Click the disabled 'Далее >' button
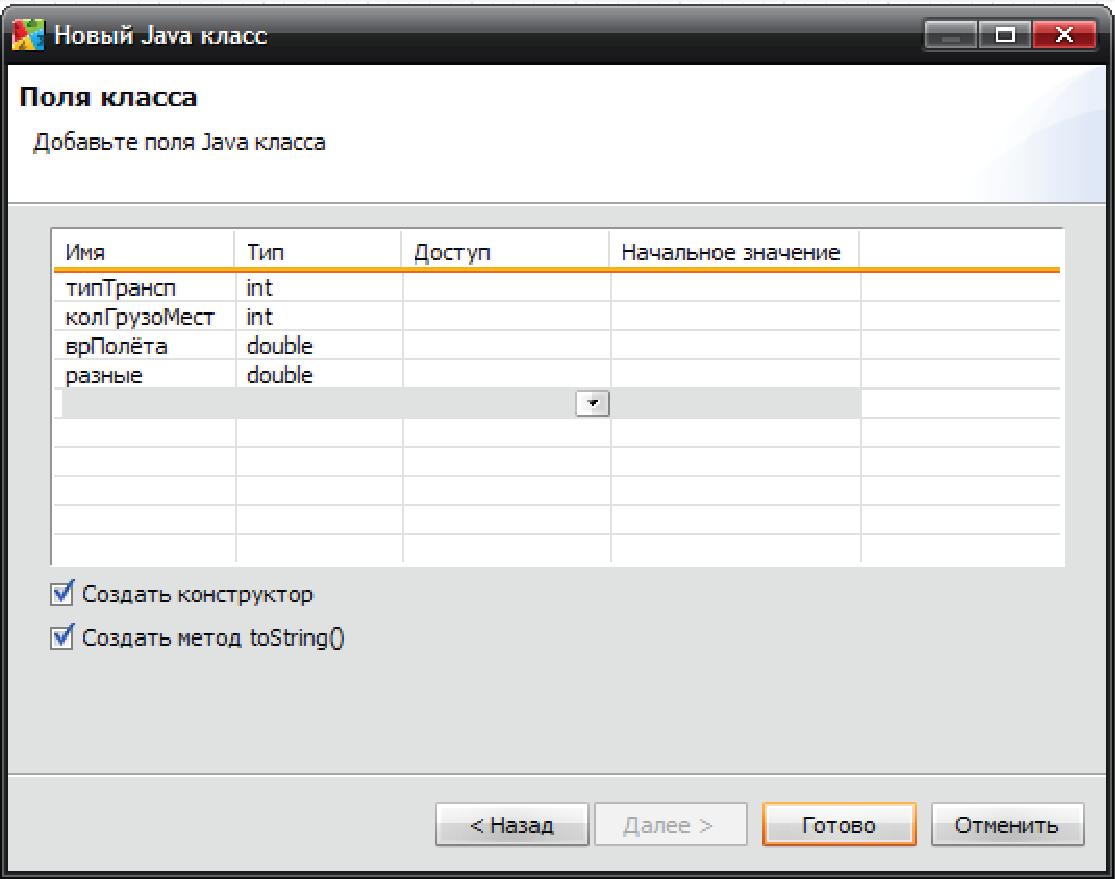This screenshot has width=1115, height=879. [x=671, y=825]
